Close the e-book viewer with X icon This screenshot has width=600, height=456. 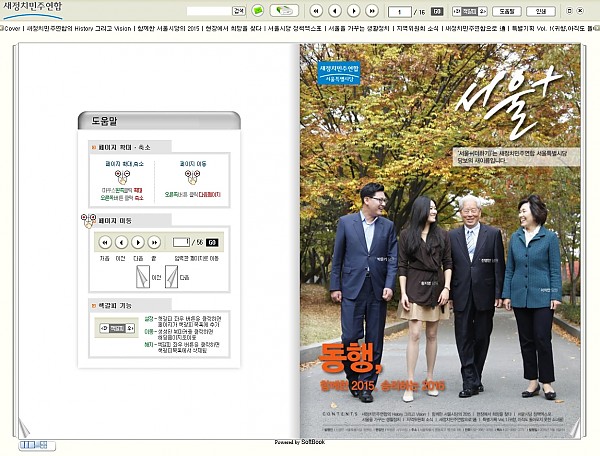pos(580,11)
